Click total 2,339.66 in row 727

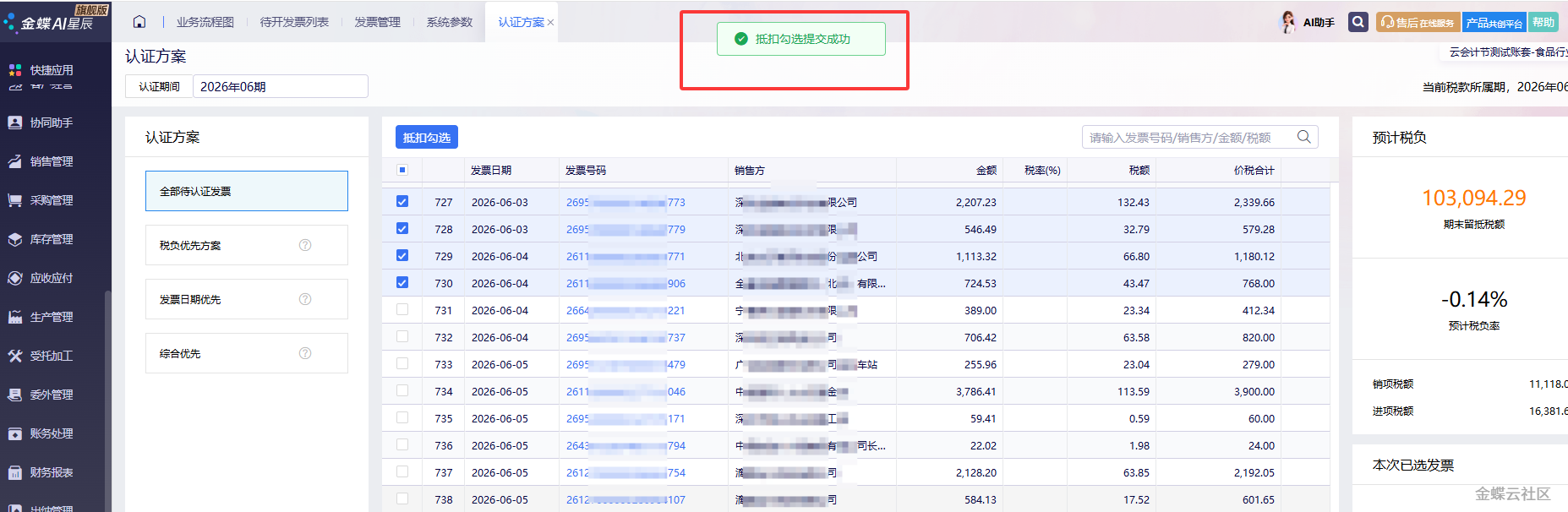pyautogui.click(x=1254, y=202)
